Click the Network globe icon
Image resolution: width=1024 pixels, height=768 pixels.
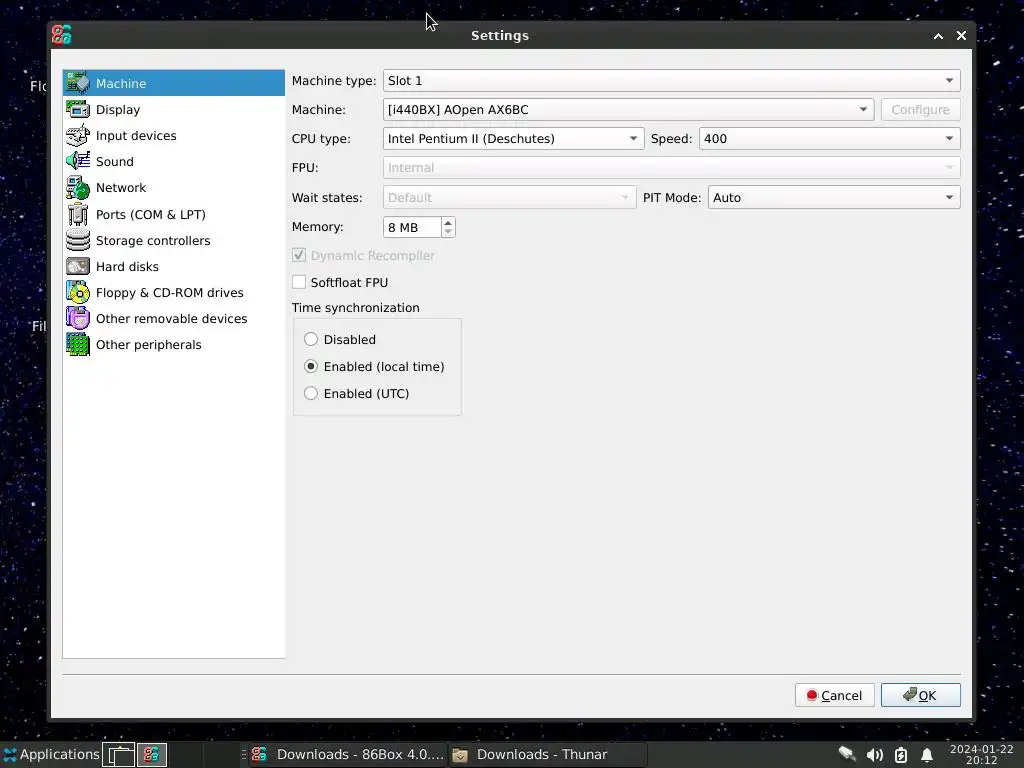coord(78,187)
